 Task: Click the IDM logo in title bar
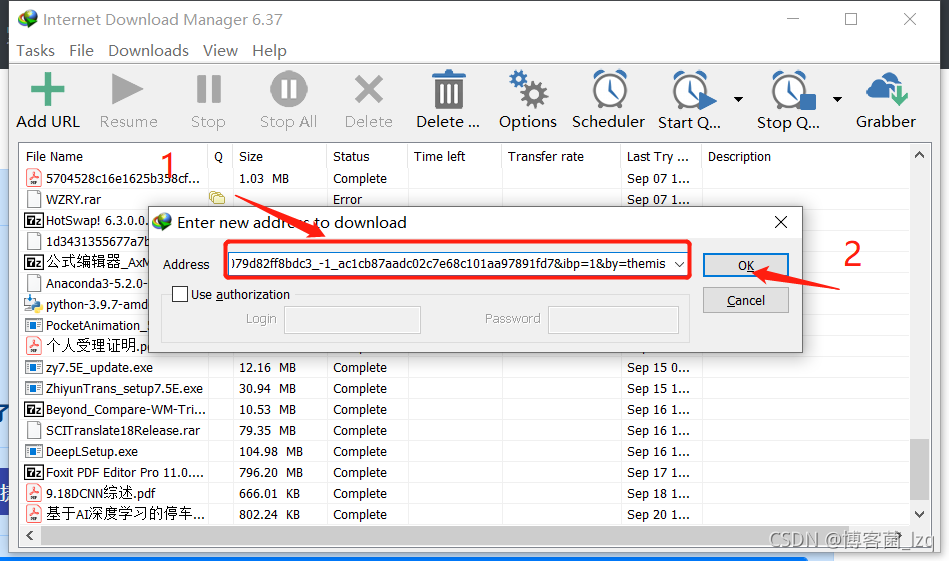[27, 19]
